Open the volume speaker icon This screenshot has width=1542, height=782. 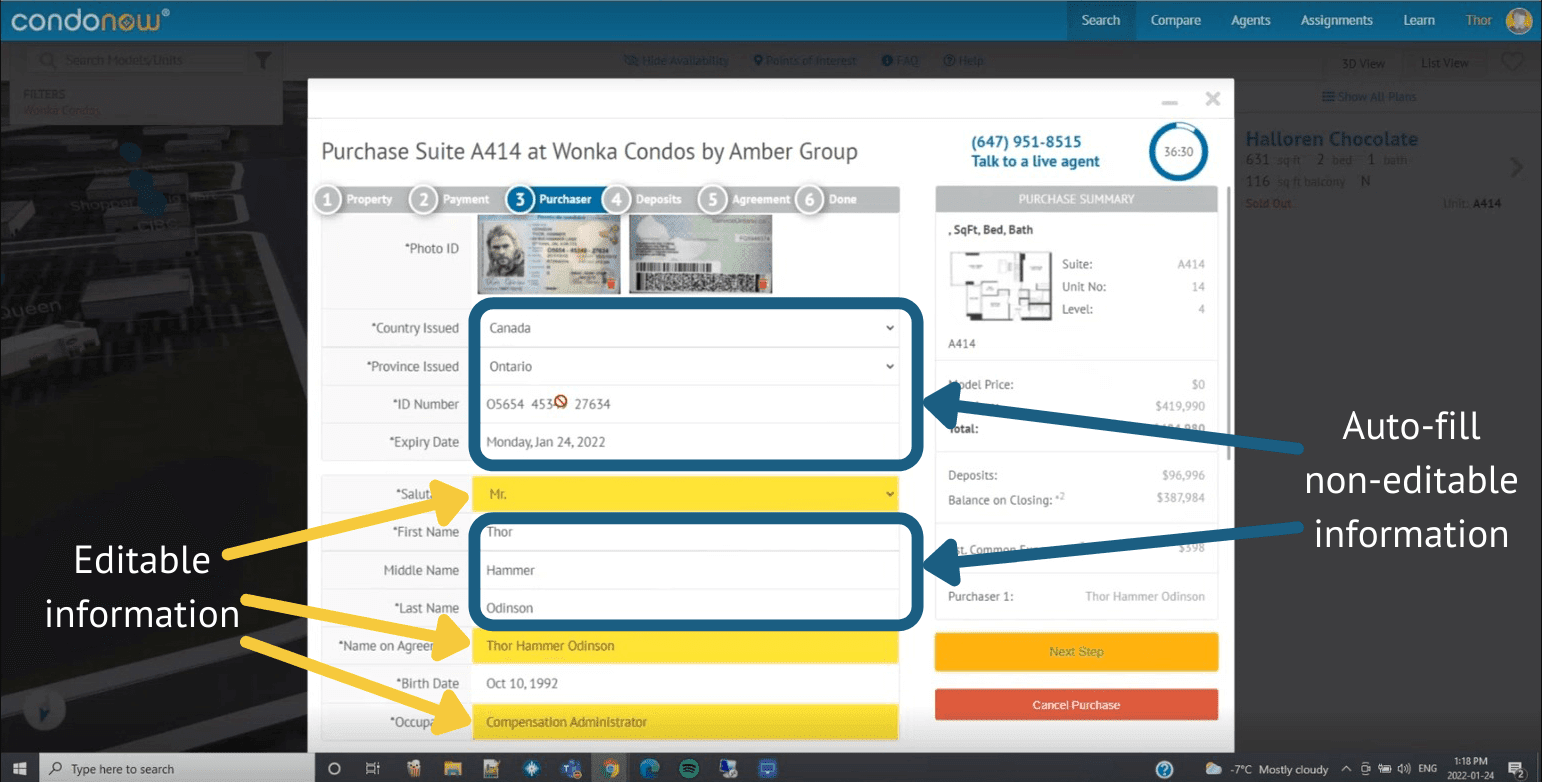pyautogui.click(x=1403, y=769)
